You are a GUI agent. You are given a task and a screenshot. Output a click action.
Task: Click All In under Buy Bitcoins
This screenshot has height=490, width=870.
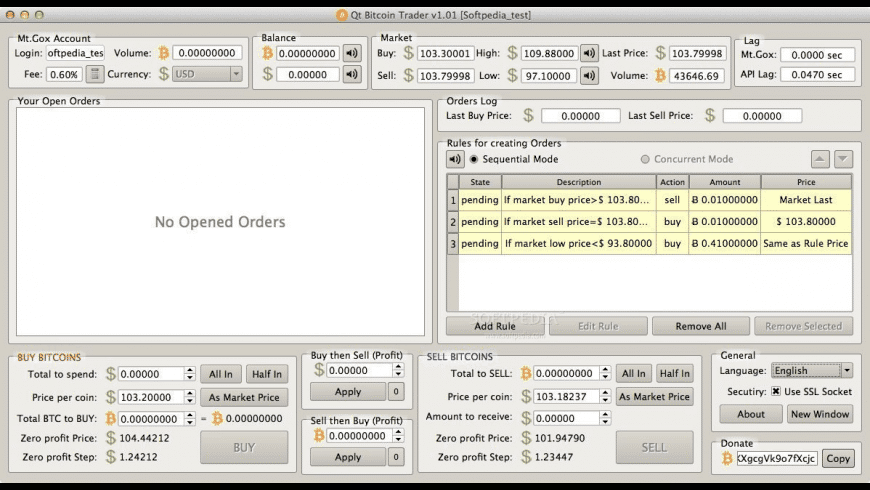point(221,374)
